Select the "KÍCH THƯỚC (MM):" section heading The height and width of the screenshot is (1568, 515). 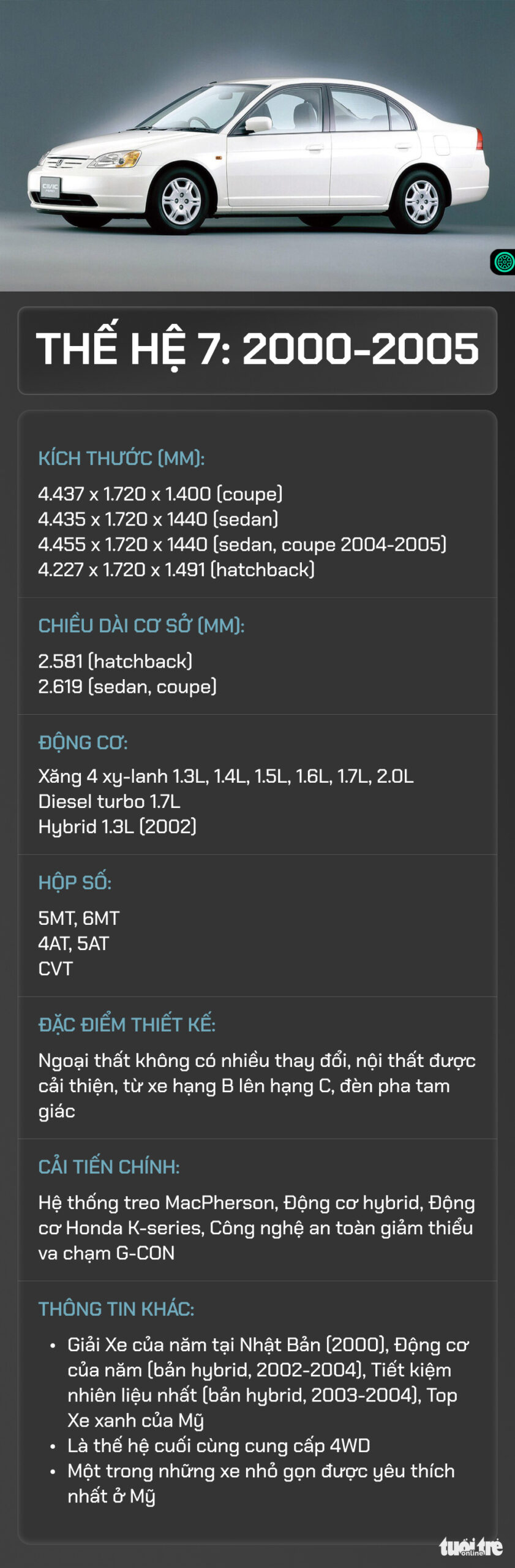pyautogui.click(x=121, y=458)
